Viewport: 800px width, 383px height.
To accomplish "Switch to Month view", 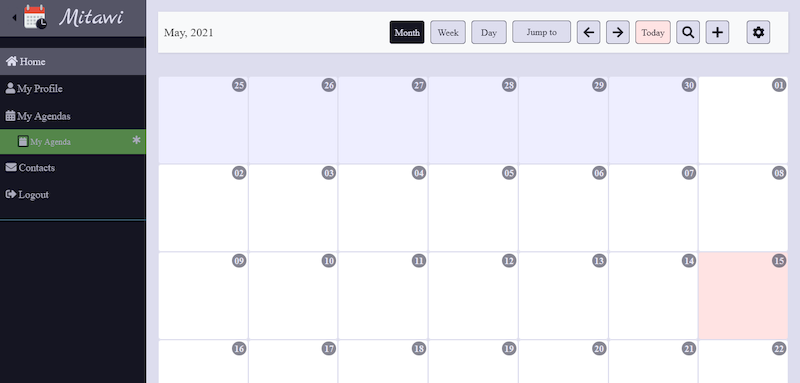I will click(407, 32).
